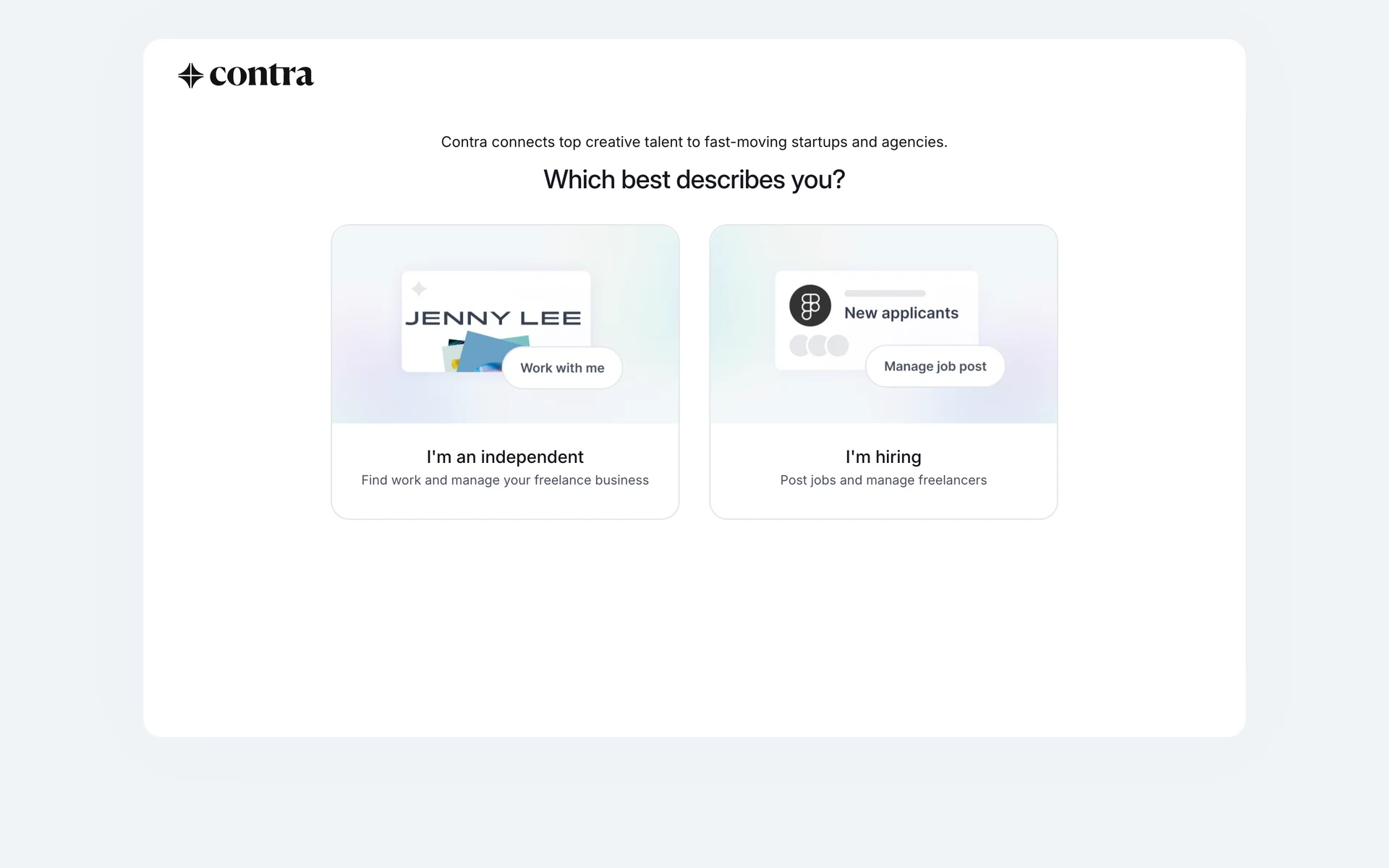Select the "I'm hiring" title
Viewport: 1389px width, 868px height.
(883, 457)
